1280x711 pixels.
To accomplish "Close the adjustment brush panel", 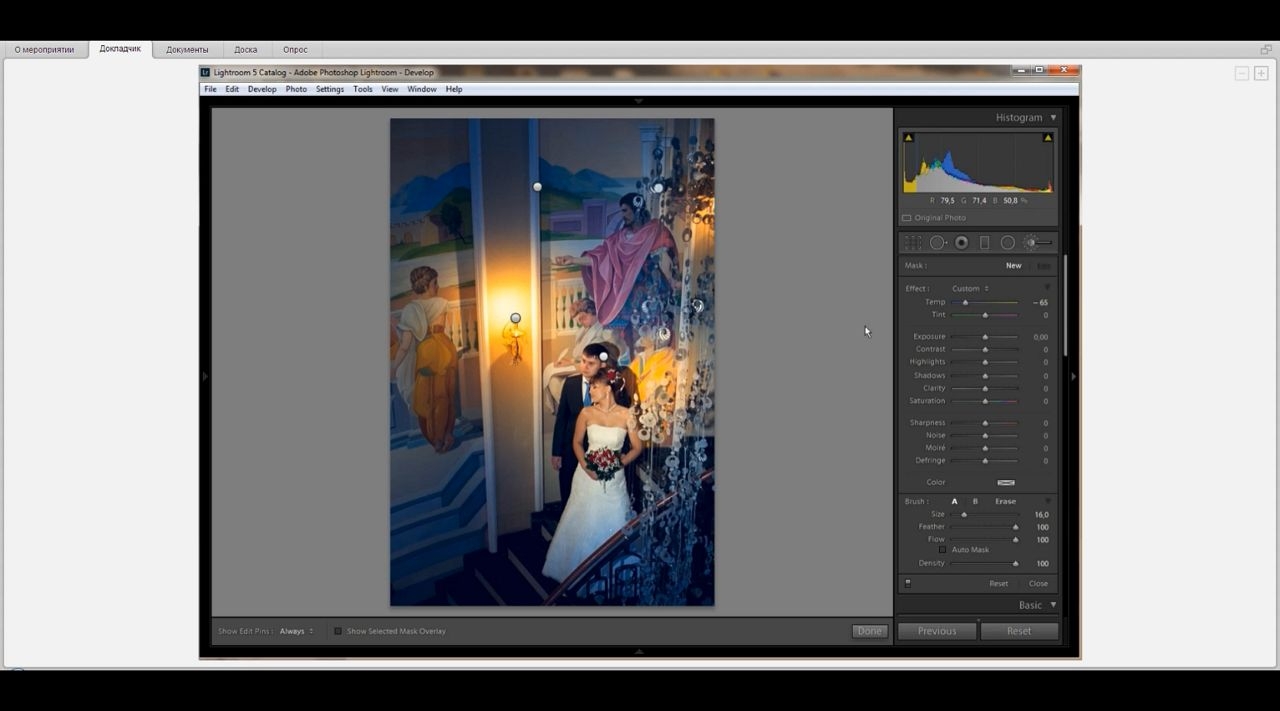I will [1039, 584].
